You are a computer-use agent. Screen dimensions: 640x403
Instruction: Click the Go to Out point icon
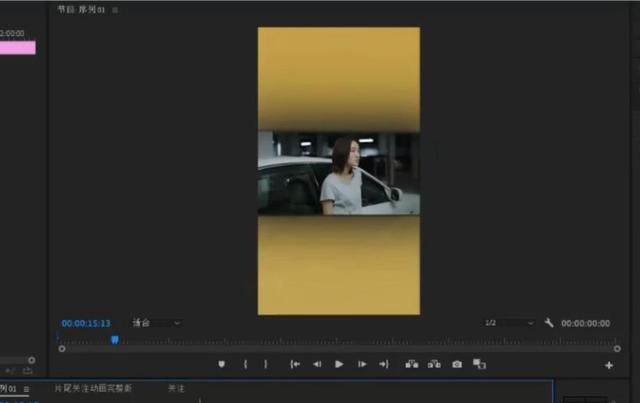click(383, 365)
